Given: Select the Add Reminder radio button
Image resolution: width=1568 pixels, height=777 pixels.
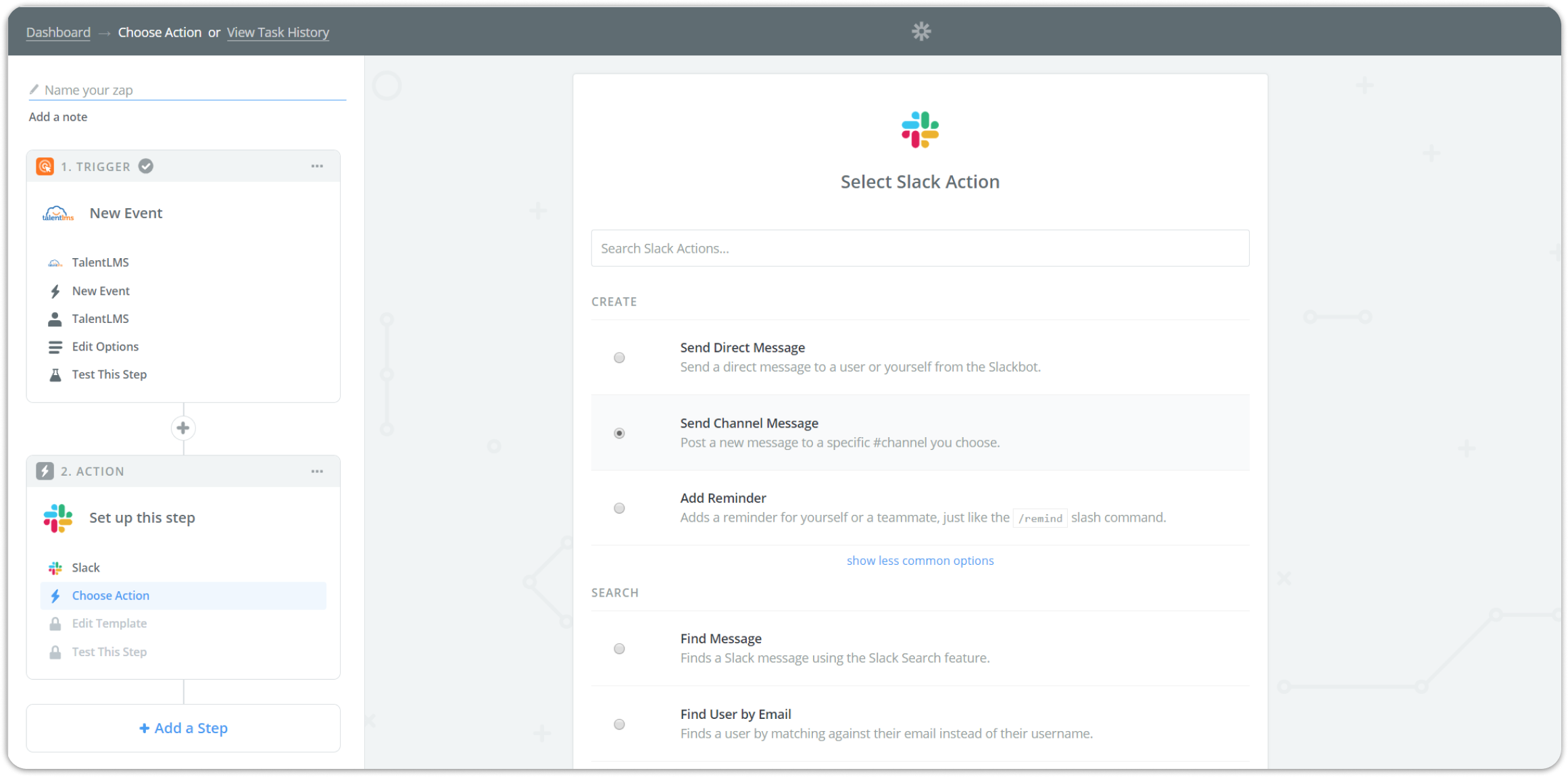Looking at the screenshot, I should point(619,508).
